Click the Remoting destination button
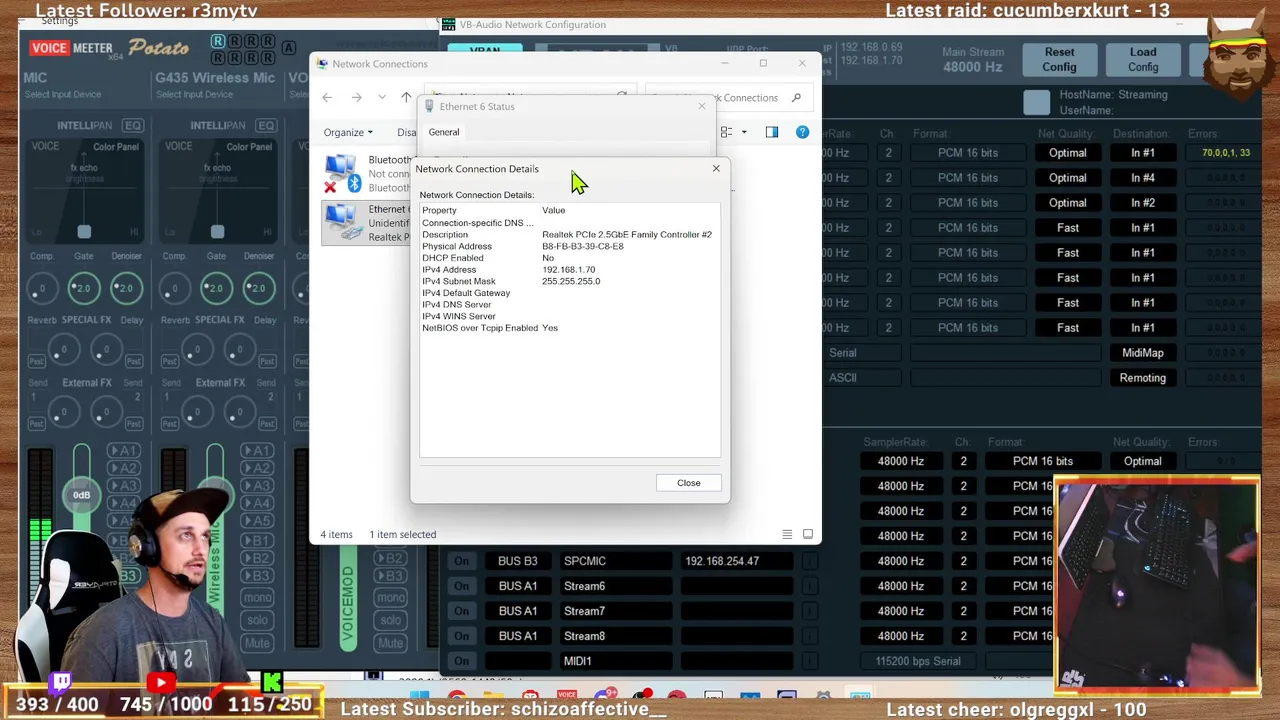Screen dimensions: 1280x720 (1143, 378)
